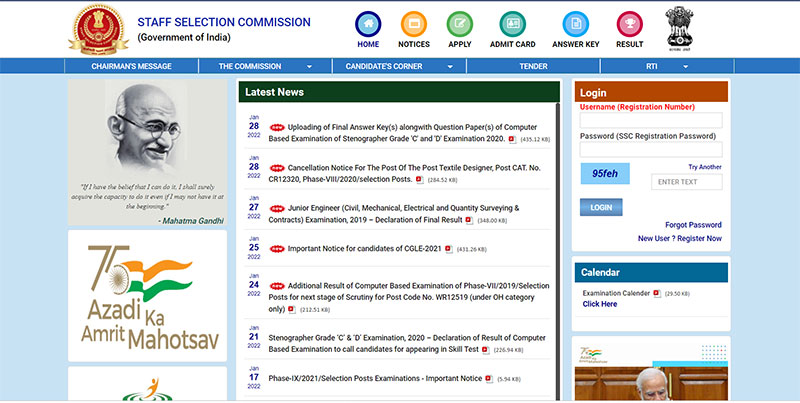The height and width of the screenshot is (403, 800).
Task: Open Stenographer Grade C & D 2020 result news
Action: tap(407, 343)
